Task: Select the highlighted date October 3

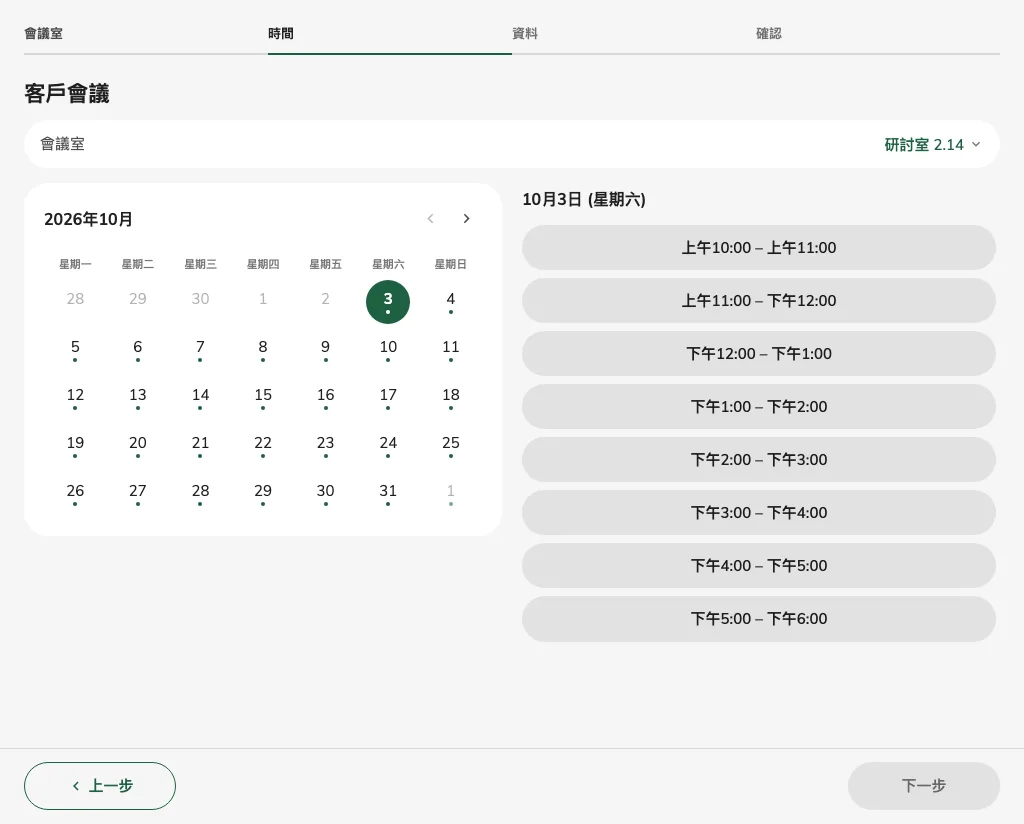Action: click(x=388, y=302)
